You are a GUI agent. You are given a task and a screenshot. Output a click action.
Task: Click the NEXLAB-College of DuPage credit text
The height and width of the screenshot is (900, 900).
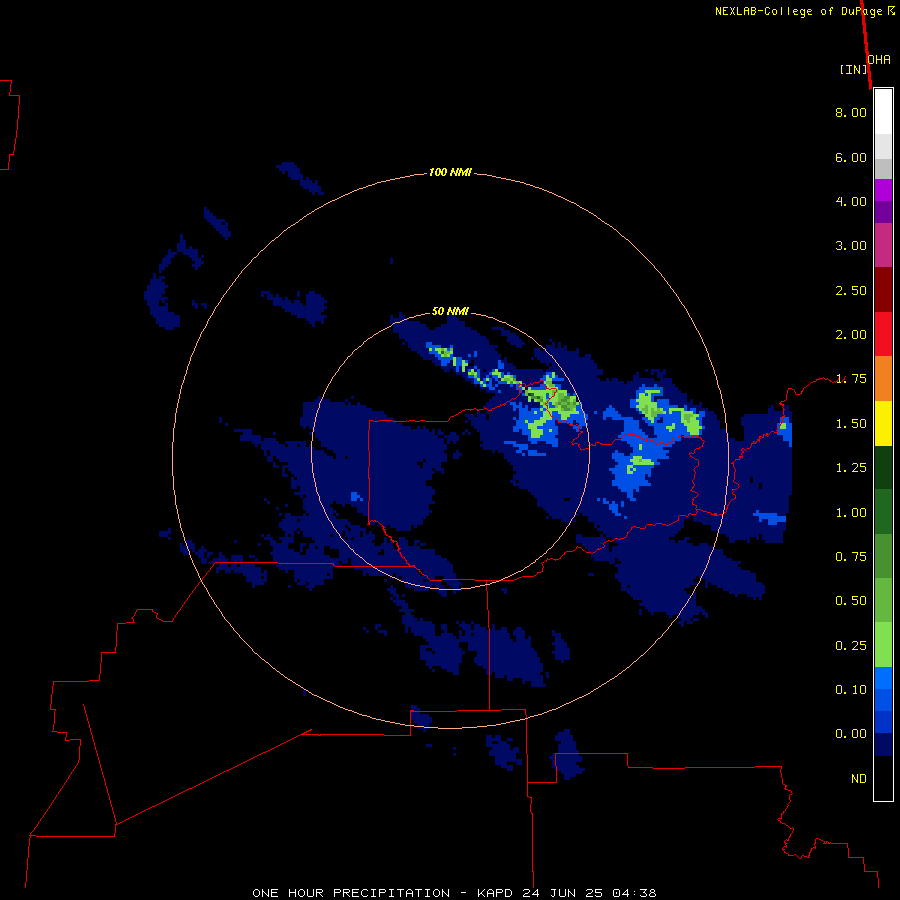(x=798, y=11)
